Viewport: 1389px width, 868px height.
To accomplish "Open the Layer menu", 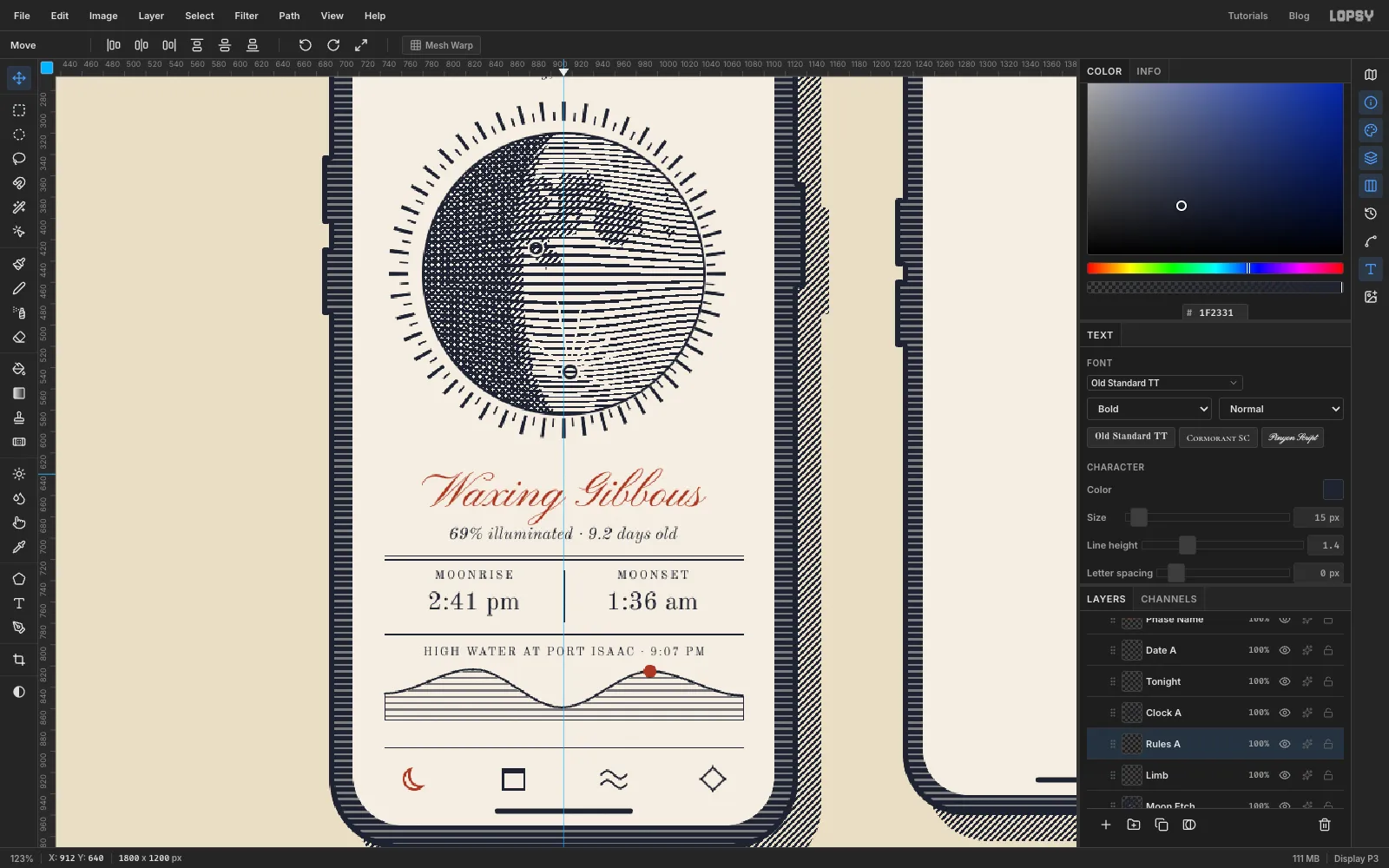I will [x=151, y=16].
